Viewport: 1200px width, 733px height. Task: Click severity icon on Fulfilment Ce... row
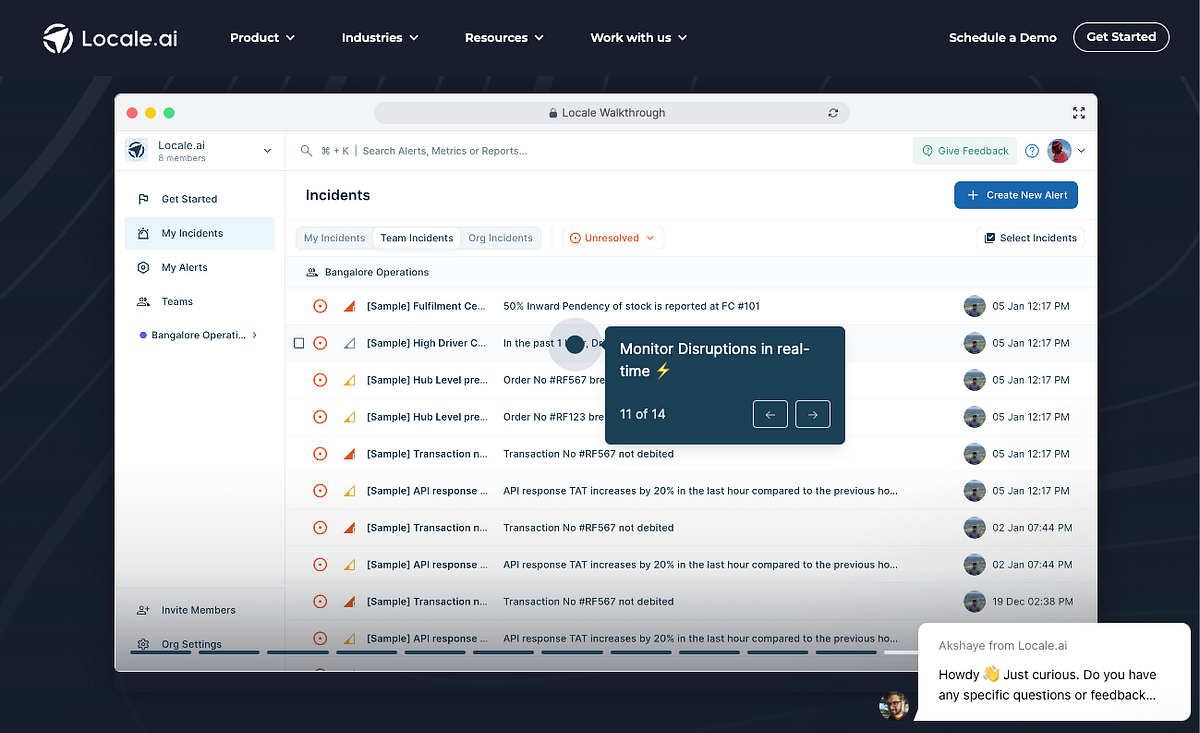350,306
